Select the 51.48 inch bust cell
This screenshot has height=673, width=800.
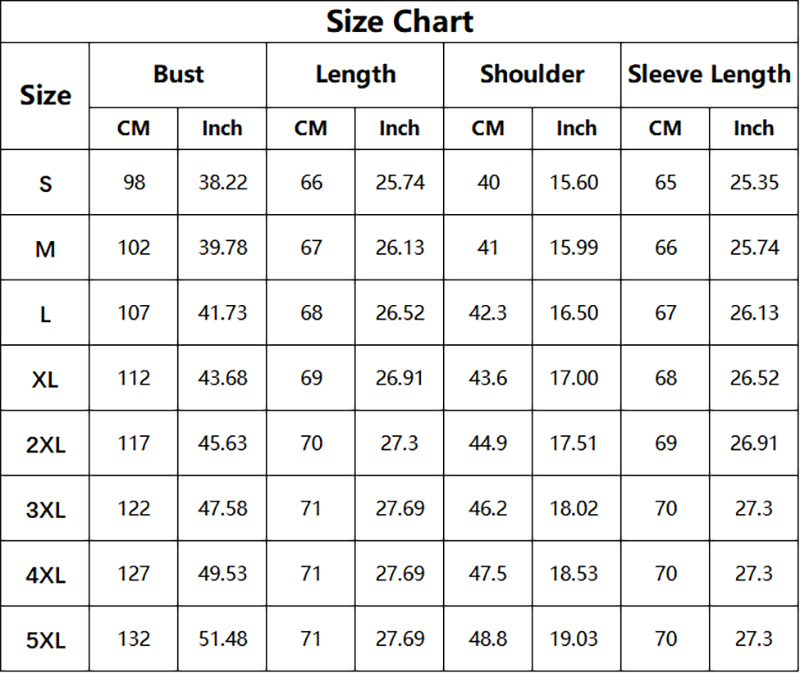222,638
